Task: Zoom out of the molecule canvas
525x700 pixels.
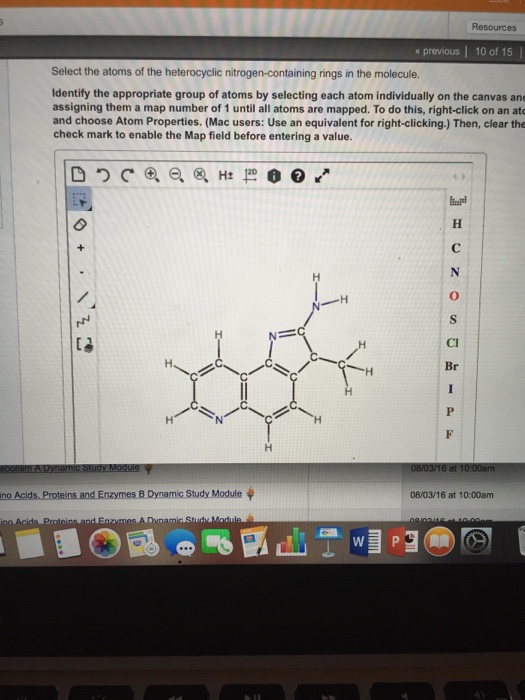Action: (x=175, y=175)
